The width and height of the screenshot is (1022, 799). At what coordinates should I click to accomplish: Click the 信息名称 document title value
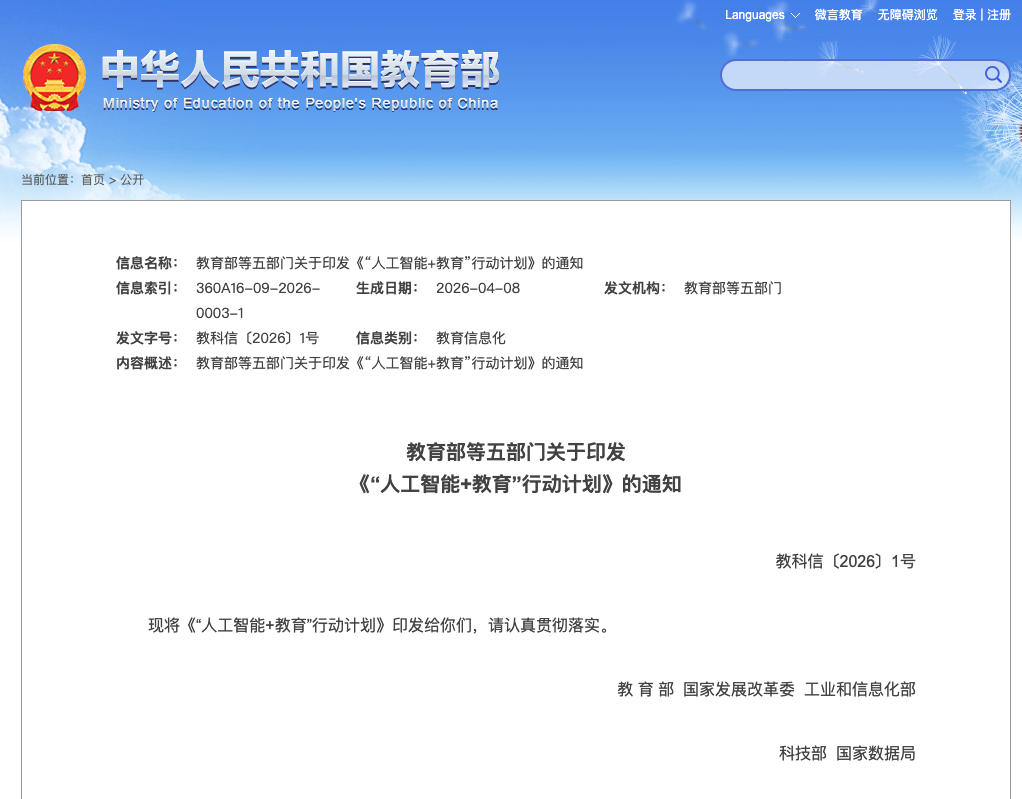[389, 263]
